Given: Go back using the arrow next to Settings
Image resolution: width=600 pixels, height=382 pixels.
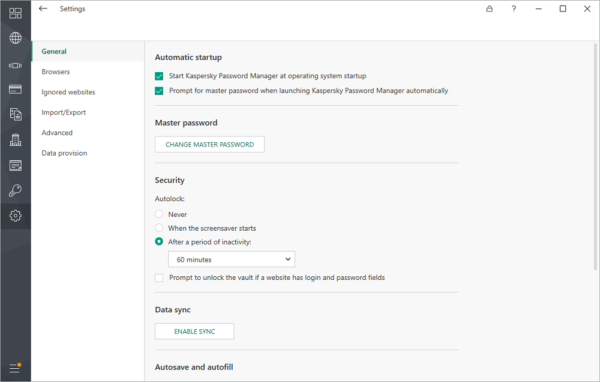Looking at the screenshot, I should coord(43,8).
